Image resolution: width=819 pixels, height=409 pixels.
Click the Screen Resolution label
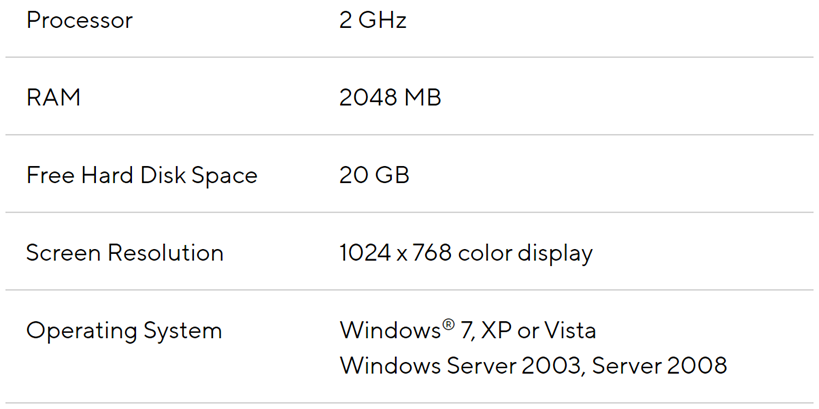[x=125, y=253]
